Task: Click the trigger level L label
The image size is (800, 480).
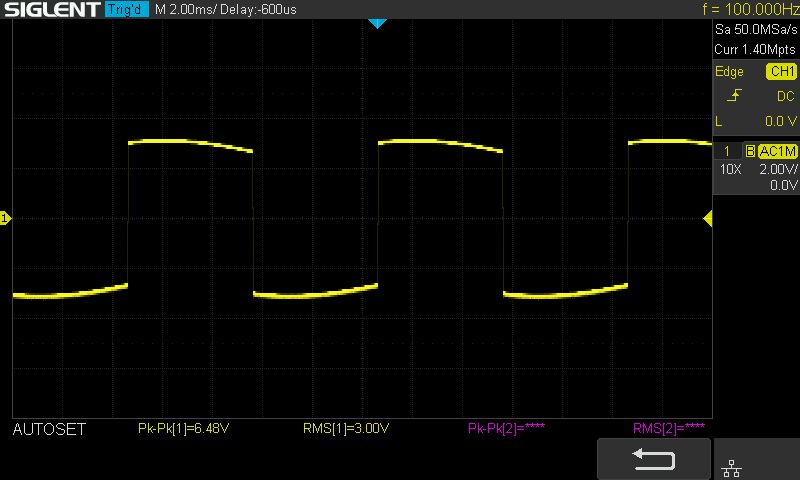Action: 718,121
